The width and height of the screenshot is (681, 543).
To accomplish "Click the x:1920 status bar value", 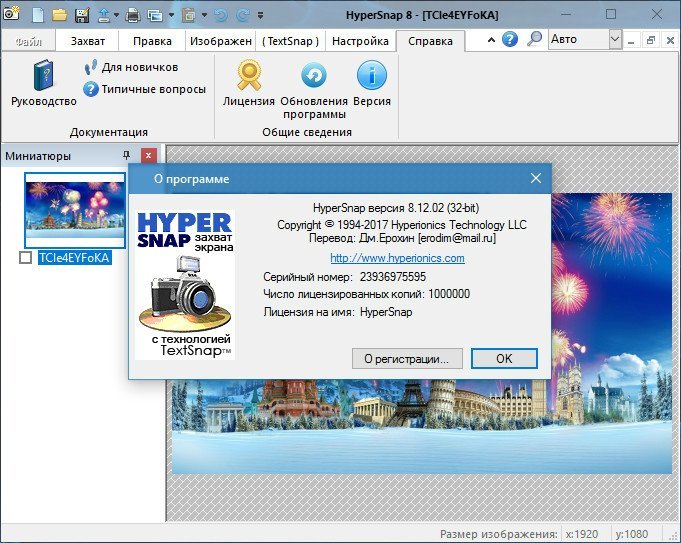I will point(582,534).
